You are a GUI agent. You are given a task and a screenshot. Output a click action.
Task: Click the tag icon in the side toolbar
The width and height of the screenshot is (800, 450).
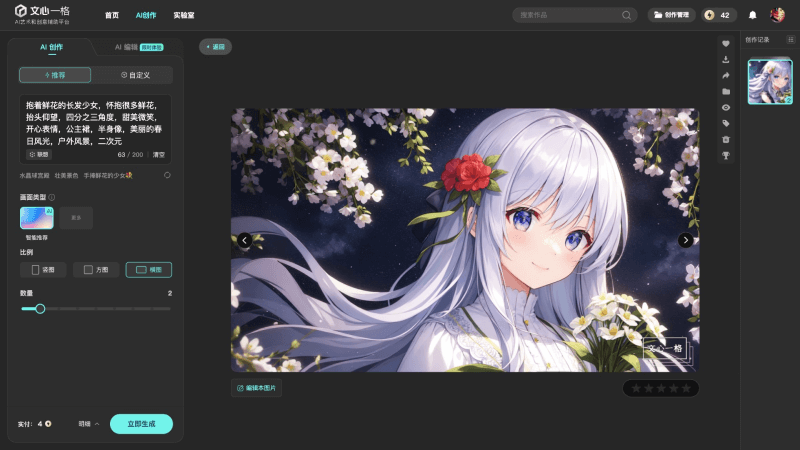(726, 123)
